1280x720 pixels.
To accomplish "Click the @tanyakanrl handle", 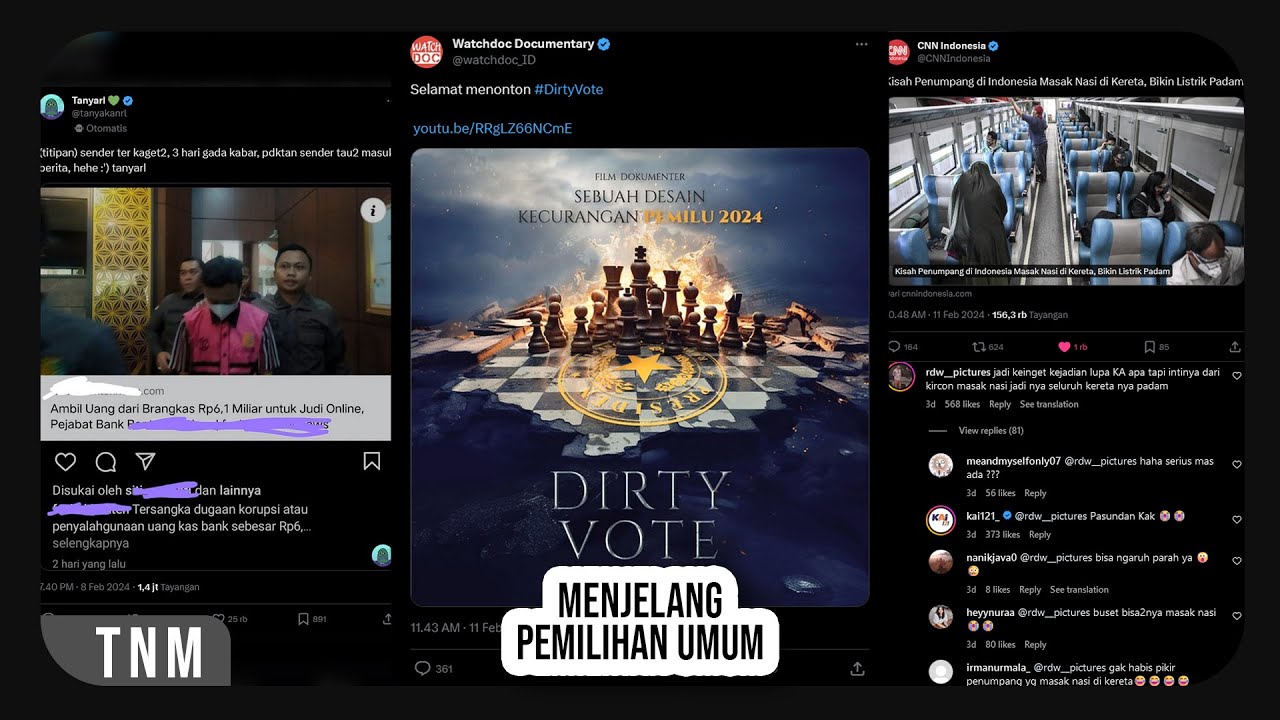I will click(99, 114).
